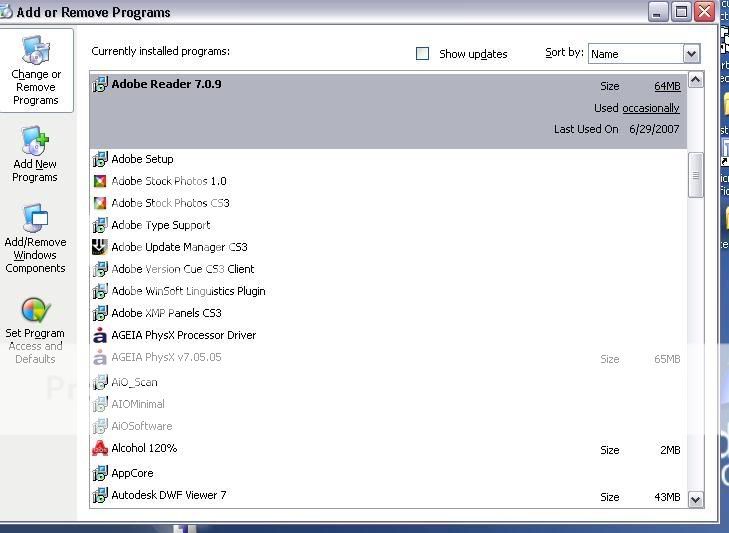The image size is (729, 533).
Task: Minimize the Add or Remove Programs window
Action: click(658, 12)
